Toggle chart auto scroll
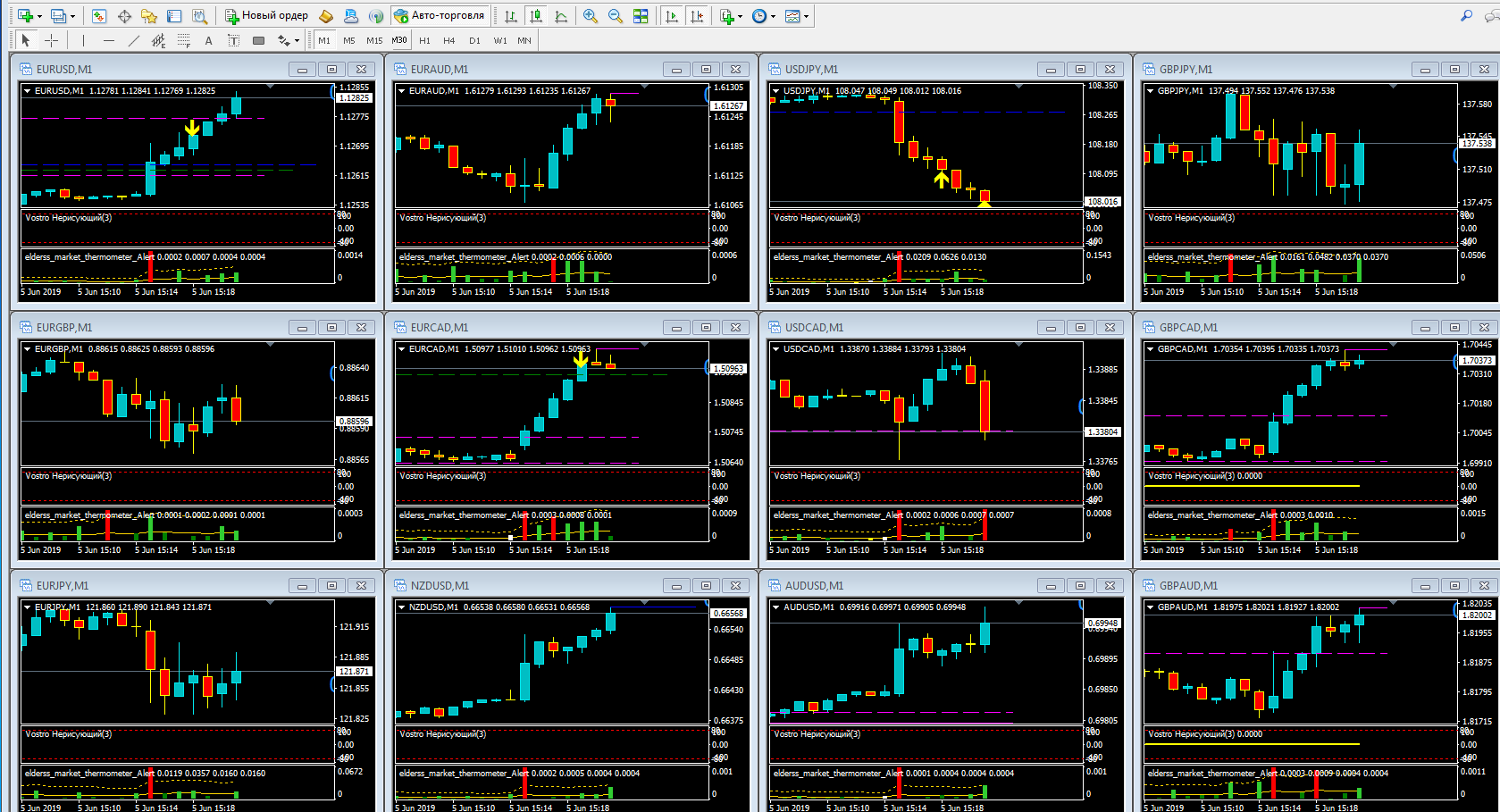The image size is (1500, 812). (672, 15)
